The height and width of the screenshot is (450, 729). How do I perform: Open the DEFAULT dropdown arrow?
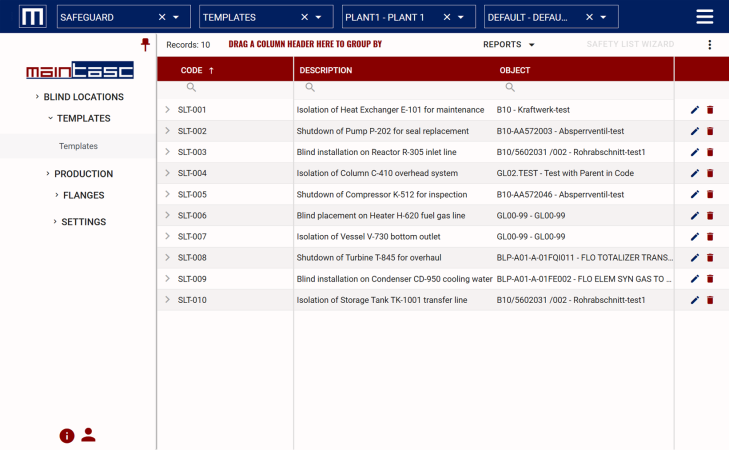603,17
